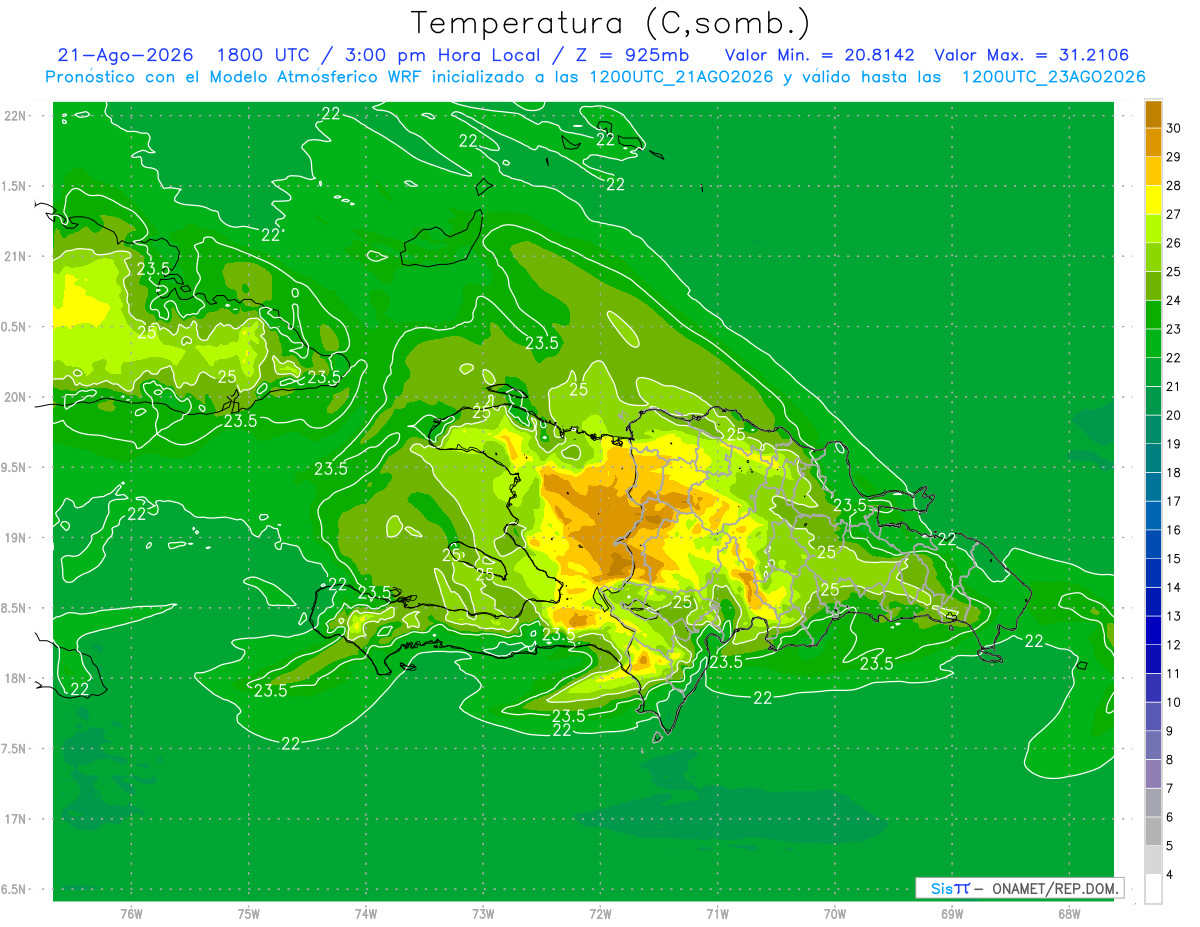Click the colorbar label '21'
The height and width of the screenshot is (927, 1200).
tap(1174, 387)
